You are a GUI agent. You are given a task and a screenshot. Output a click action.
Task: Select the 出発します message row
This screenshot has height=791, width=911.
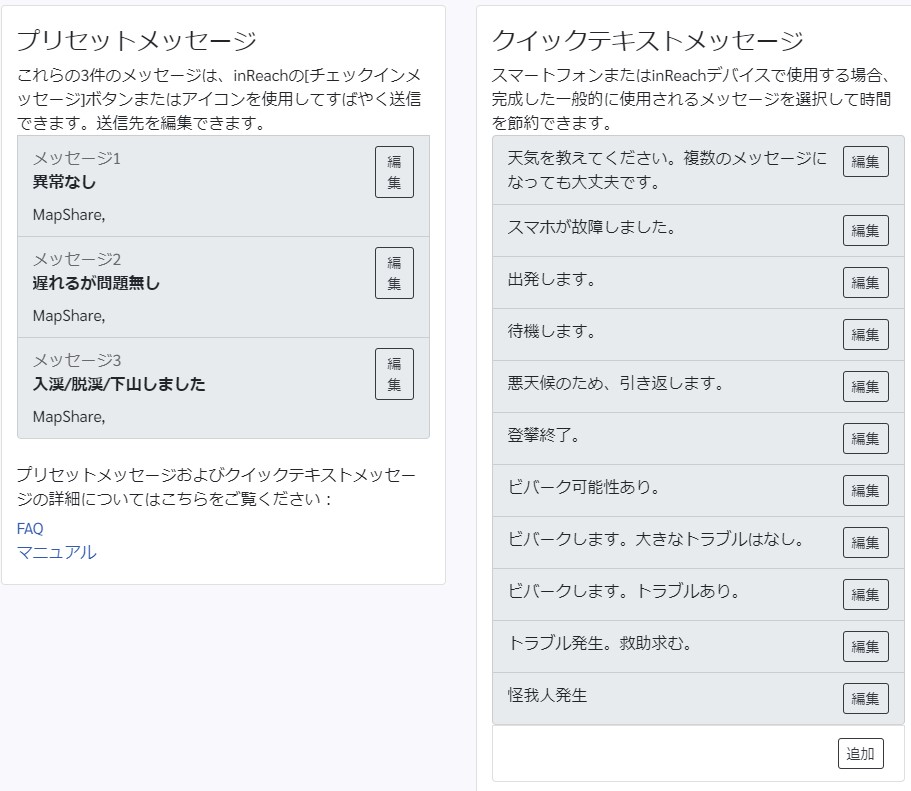coord(698,282)
